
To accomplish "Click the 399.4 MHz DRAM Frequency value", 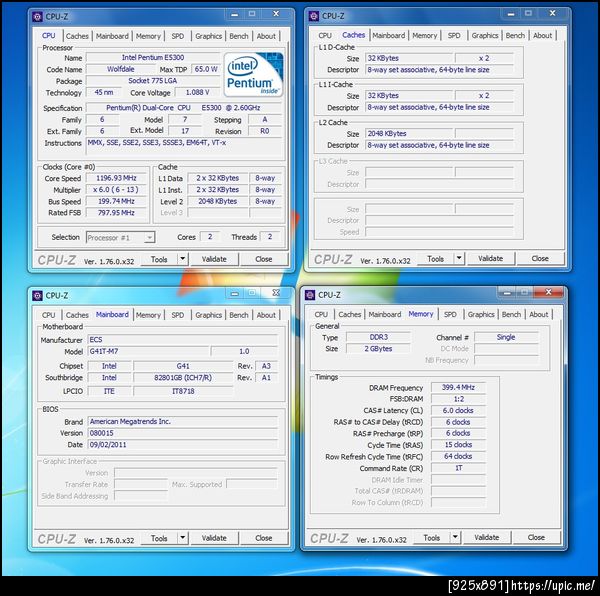I will [x=458, y=388].
